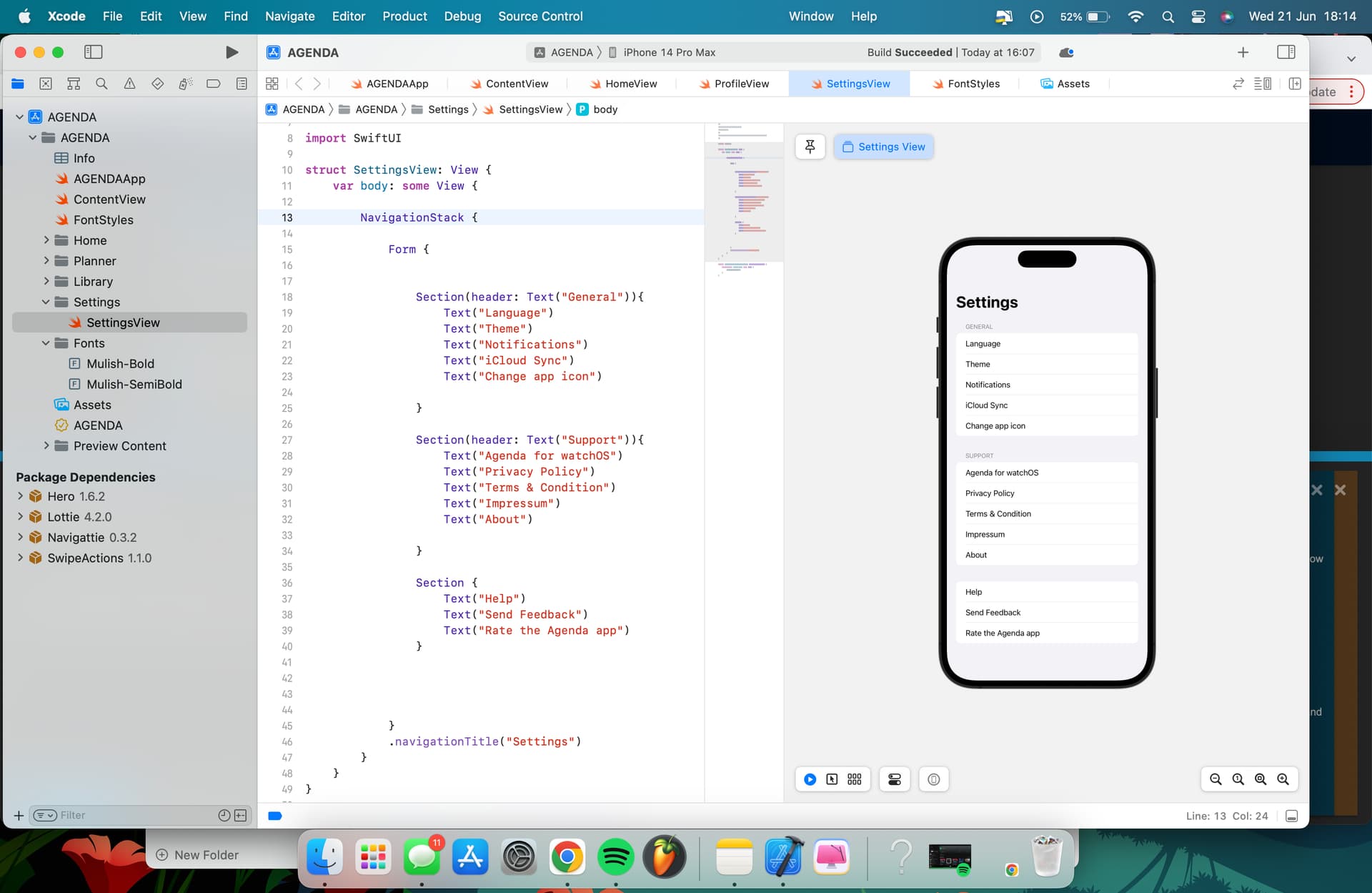Screen dimensions: 1372x893
Task: Toggle source-control status filter in navigator
Action: point(241,815)
